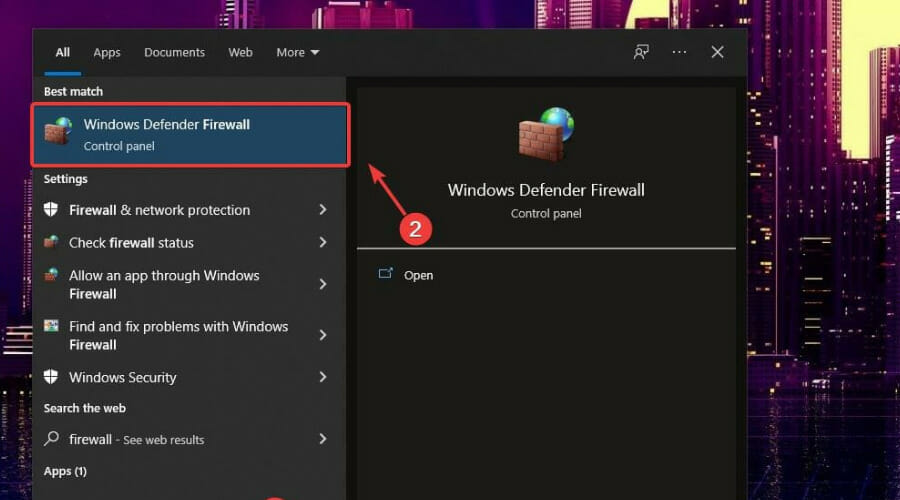Expand Allow an app through Windows Firewall chevron
This screenshot has width=900, height=500.
pyautogui.click(x=323, y=284)
